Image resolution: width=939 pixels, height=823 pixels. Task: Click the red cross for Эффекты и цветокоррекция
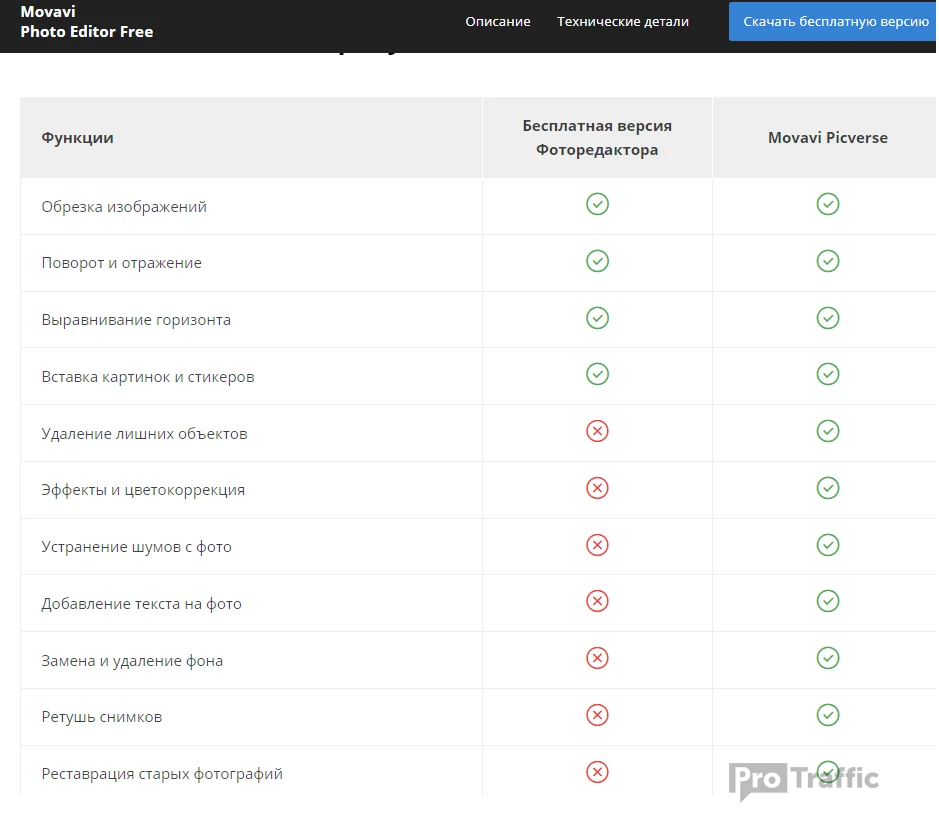click(x=597, y=488)
